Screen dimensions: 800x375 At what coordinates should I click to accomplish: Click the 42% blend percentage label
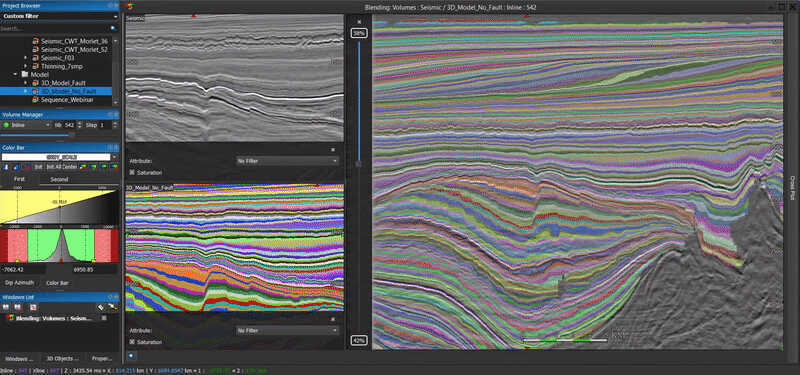(359, 340)
